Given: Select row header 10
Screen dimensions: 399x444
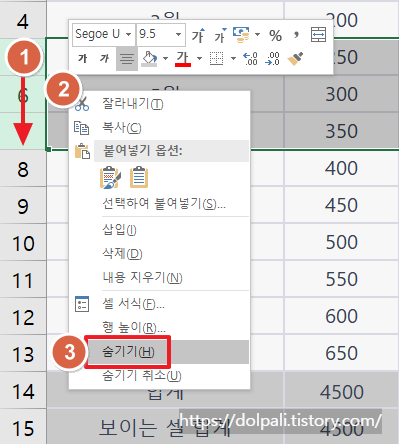Looking at the screenshot, I should point(23,243).
